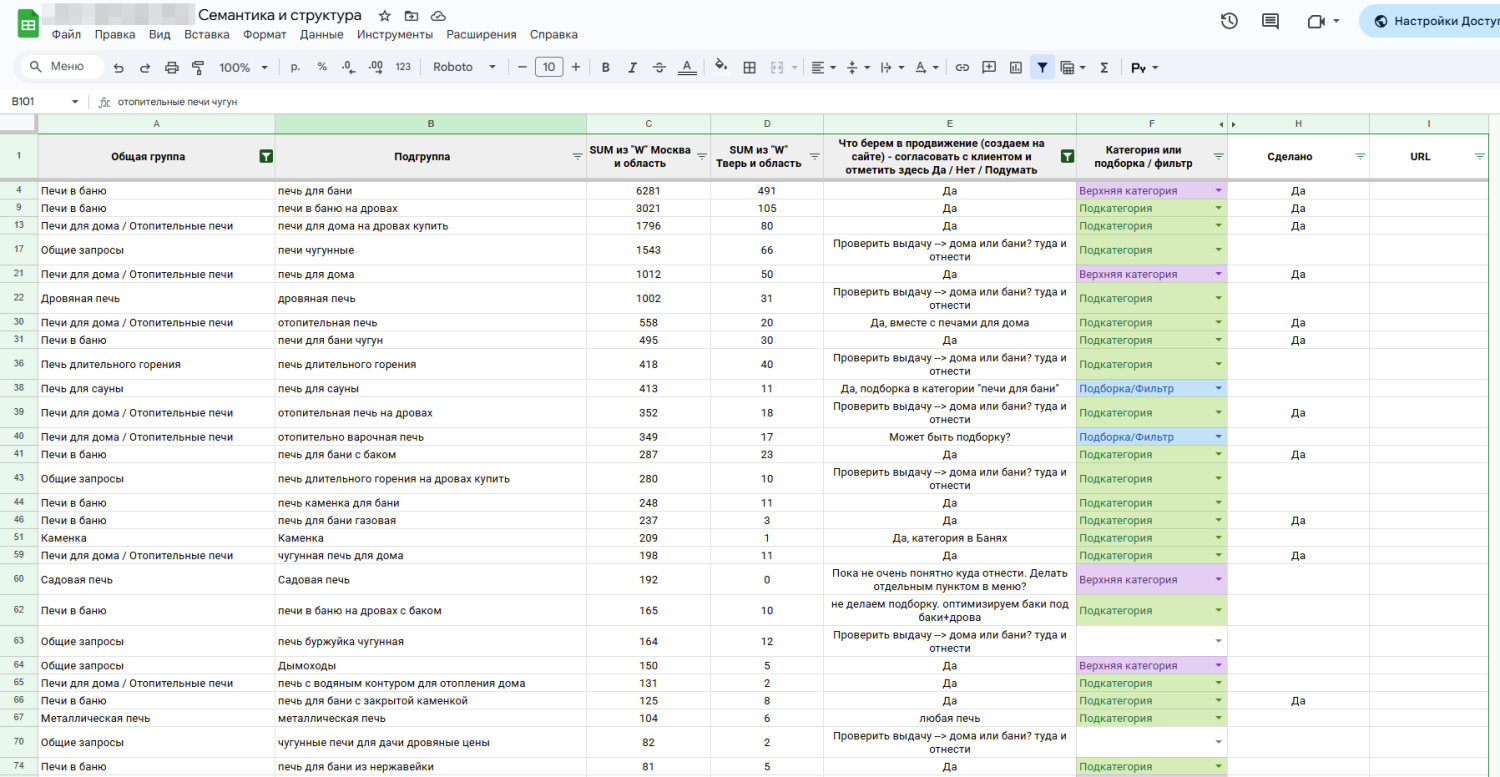This screenshot has width=1500, height=777.
Task: Toggle the filter button in toolbar
Action: pos(1042,68)
